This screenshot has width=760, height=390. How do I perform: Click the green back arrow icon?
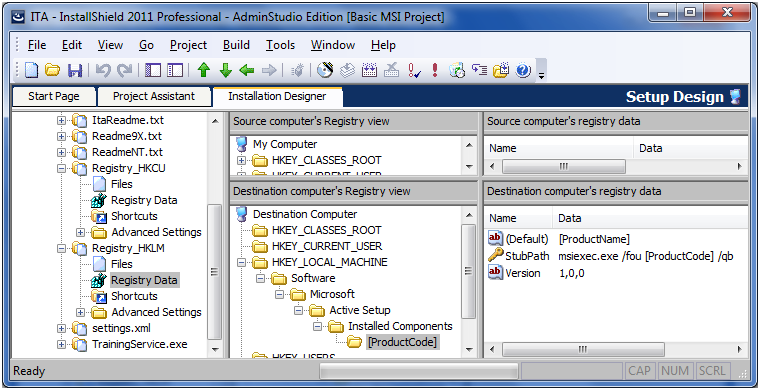[x=247, y=71]
